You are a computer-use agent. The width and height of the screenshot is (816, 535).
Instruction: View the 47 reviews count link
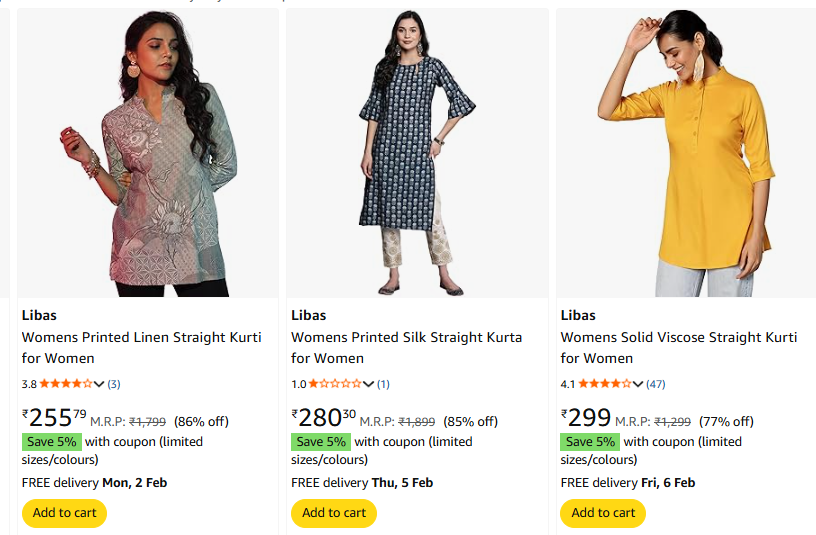pyautogui.click(x=656, y=384)
